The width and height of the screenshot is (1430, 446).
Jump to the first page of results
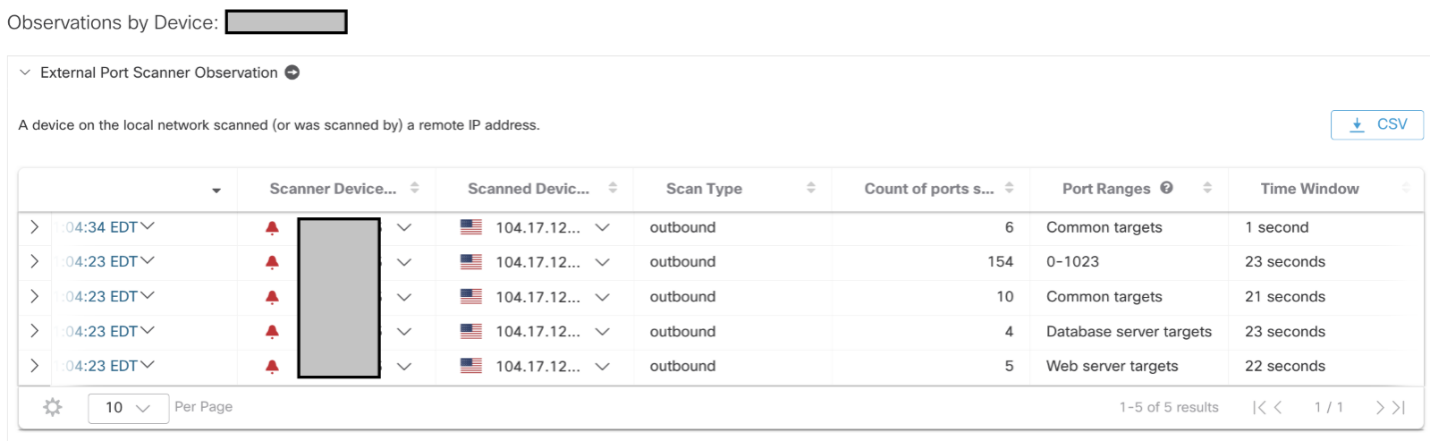(x=1260, y=407)
